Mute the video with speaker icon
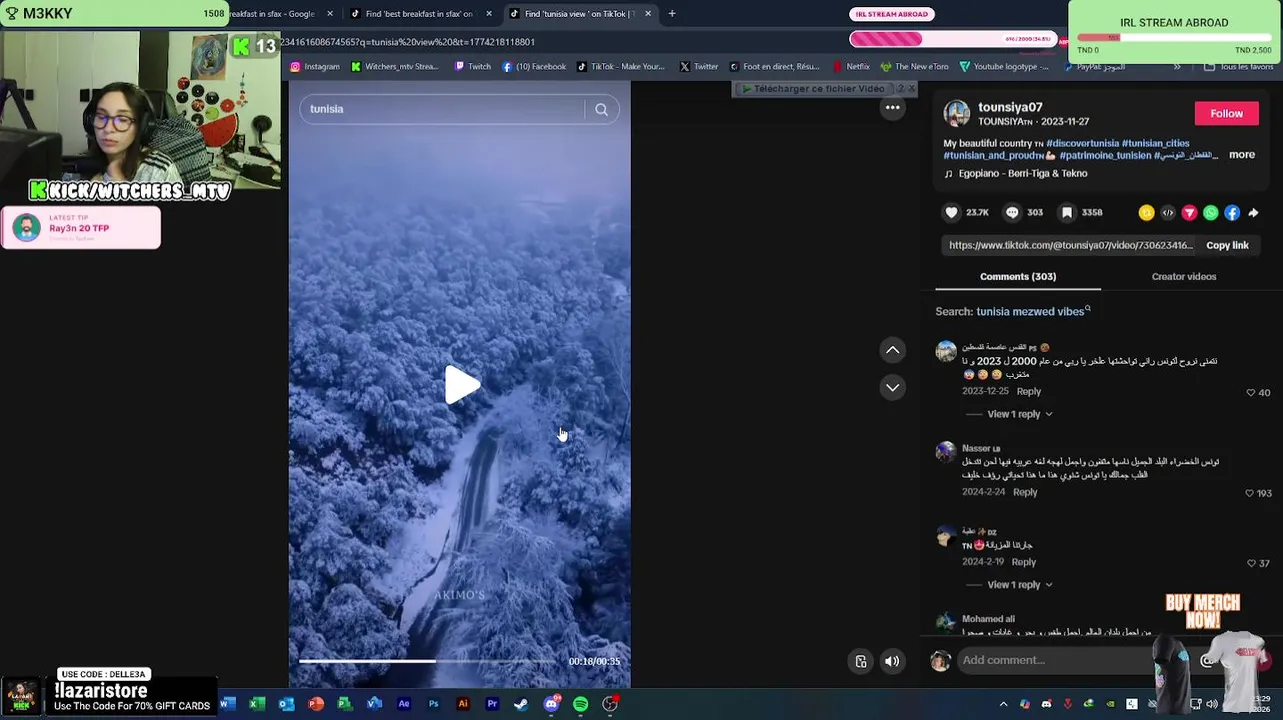 click(892, 661)
